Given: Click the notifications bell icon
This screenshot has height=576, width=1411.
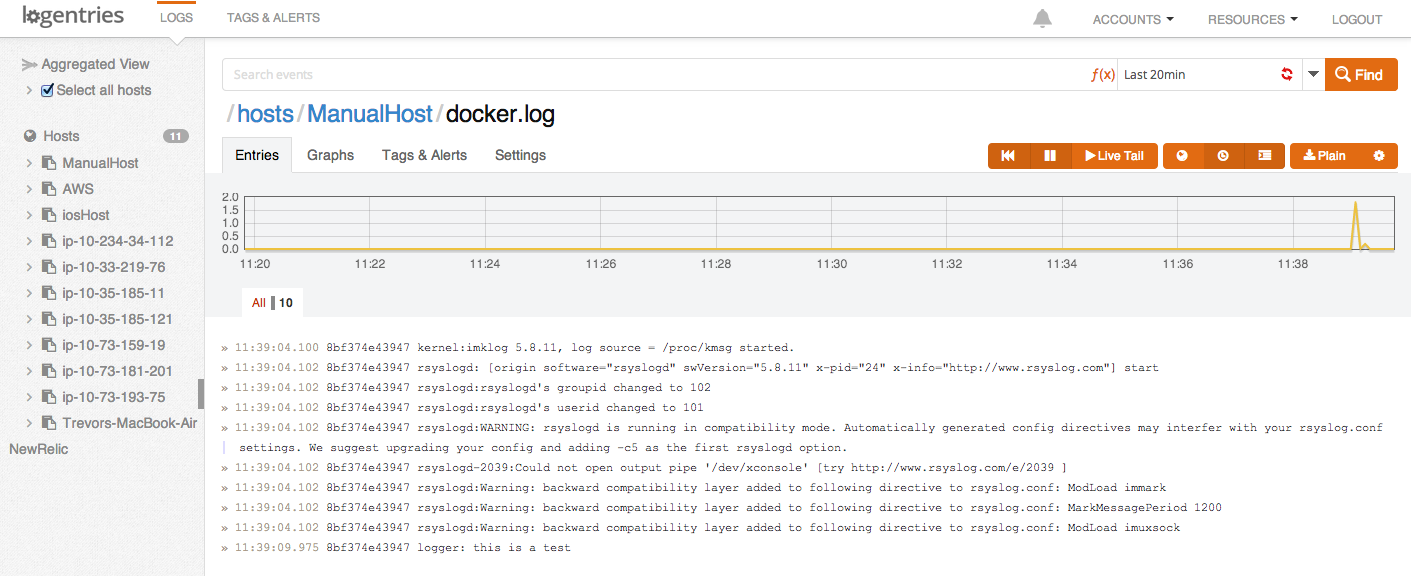Looking at the screenshot, I should [x=1043, y=19].
